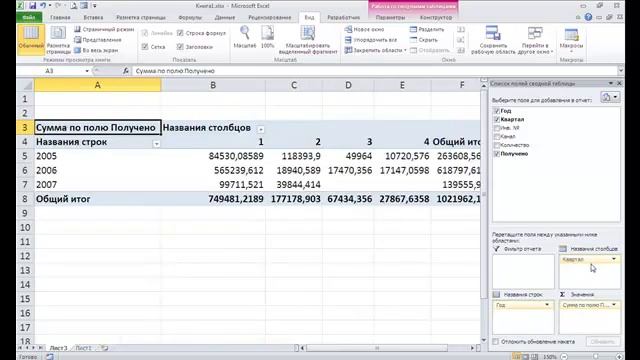The image size is (640, 360).
Task: Switch to the Конструктор tab
Action: click(x=436, y=18)
